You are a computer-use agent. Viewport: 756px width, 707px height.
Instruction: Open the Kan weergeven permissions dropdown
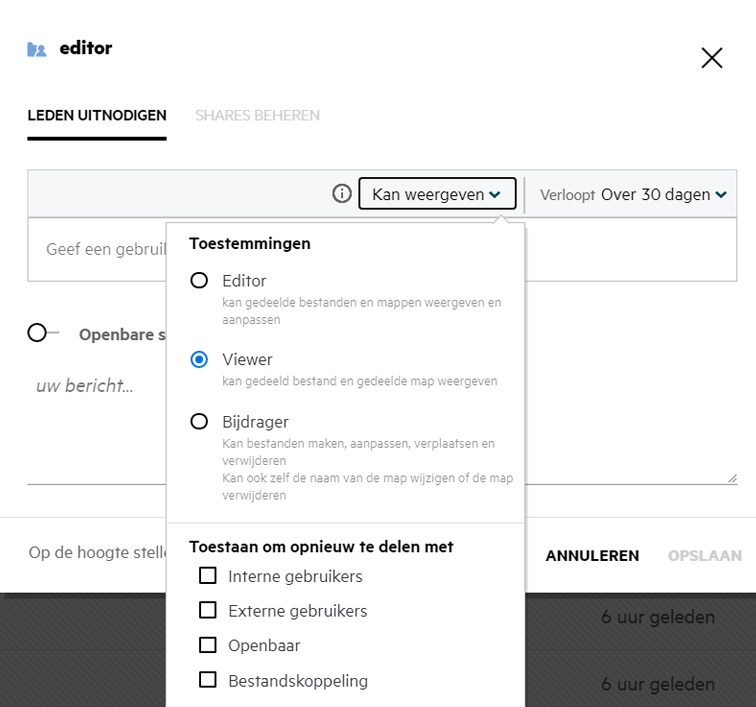pos(437,194)
